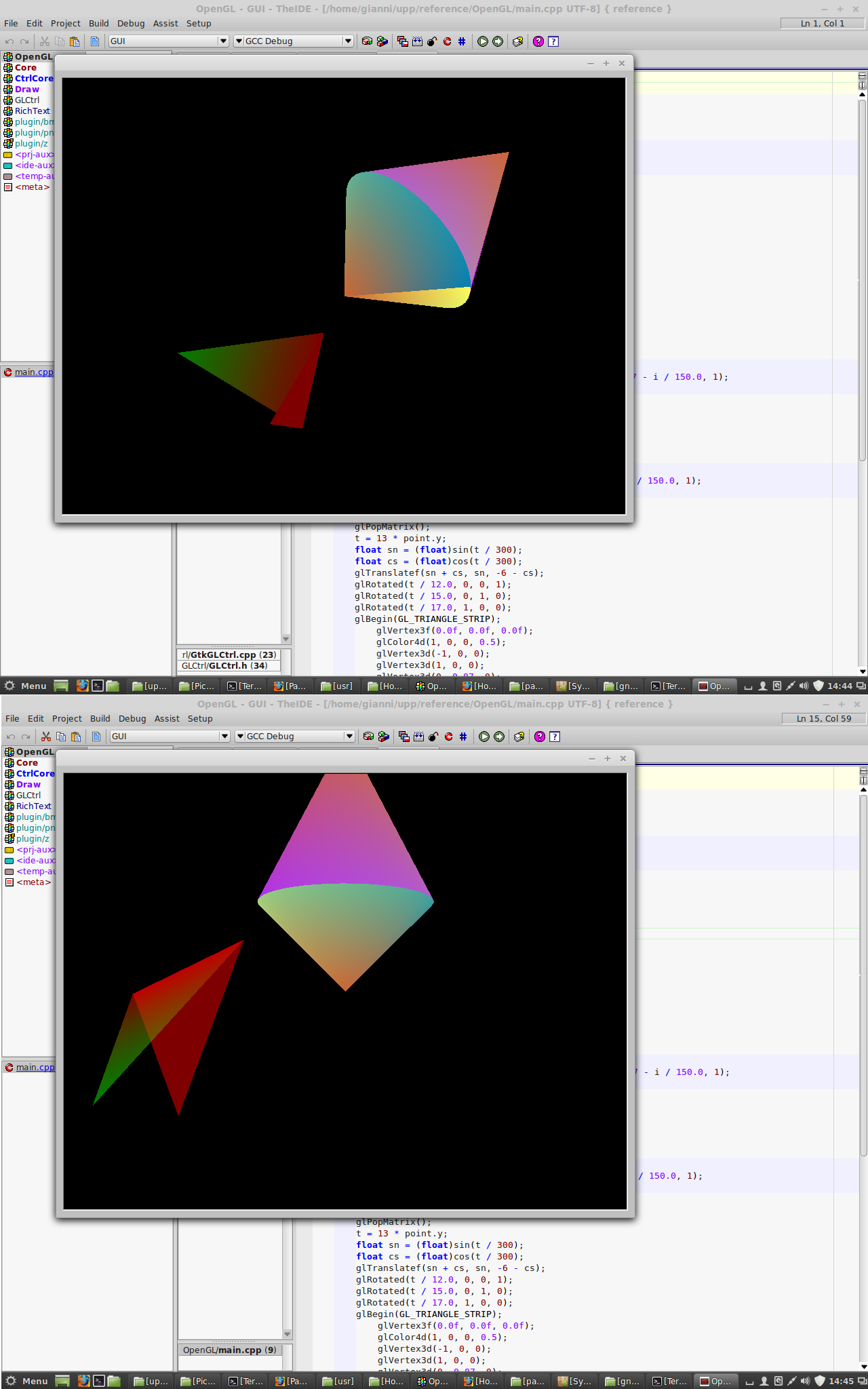The image size is (868, 1389).
Task: Select the CtrlCore package in the upper package list
Action: click(34, 79)
